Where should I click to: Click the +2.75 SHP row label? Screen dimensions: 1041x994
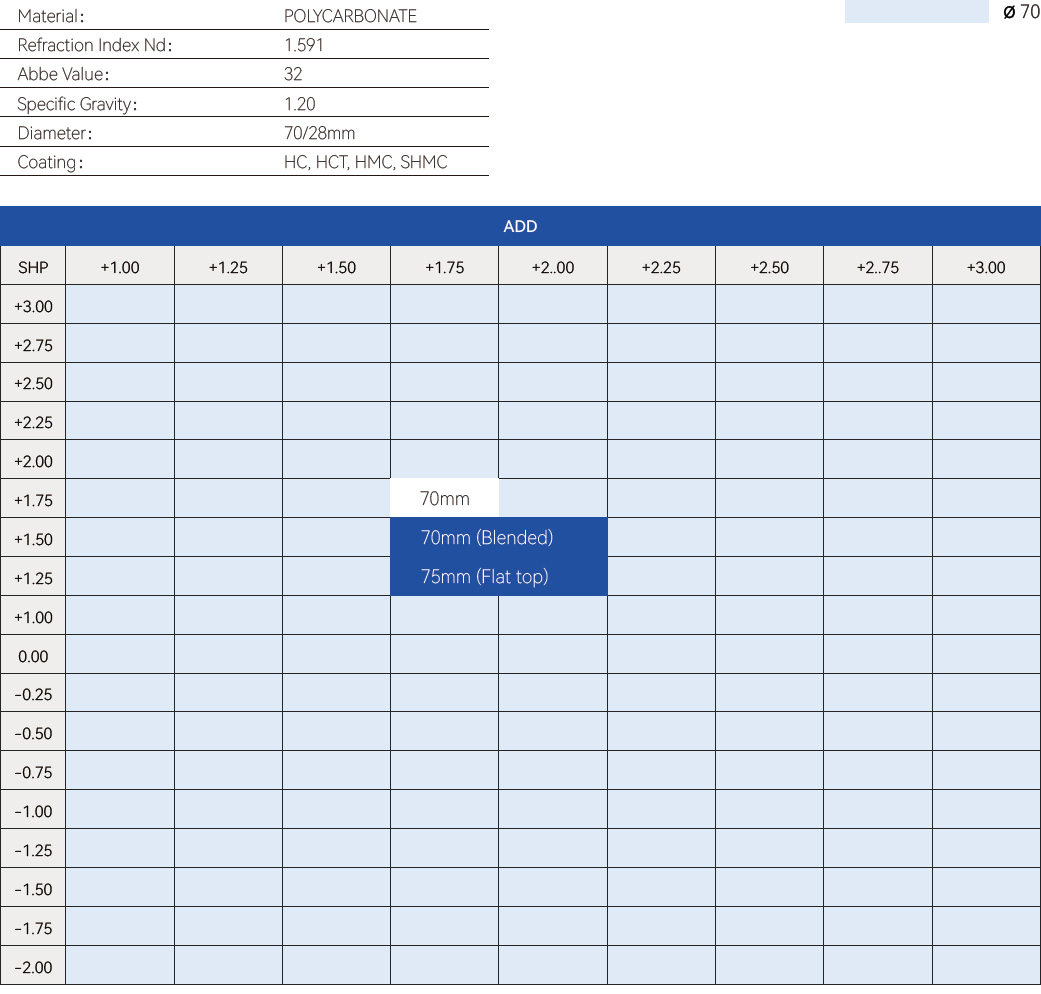coord(33,345)
